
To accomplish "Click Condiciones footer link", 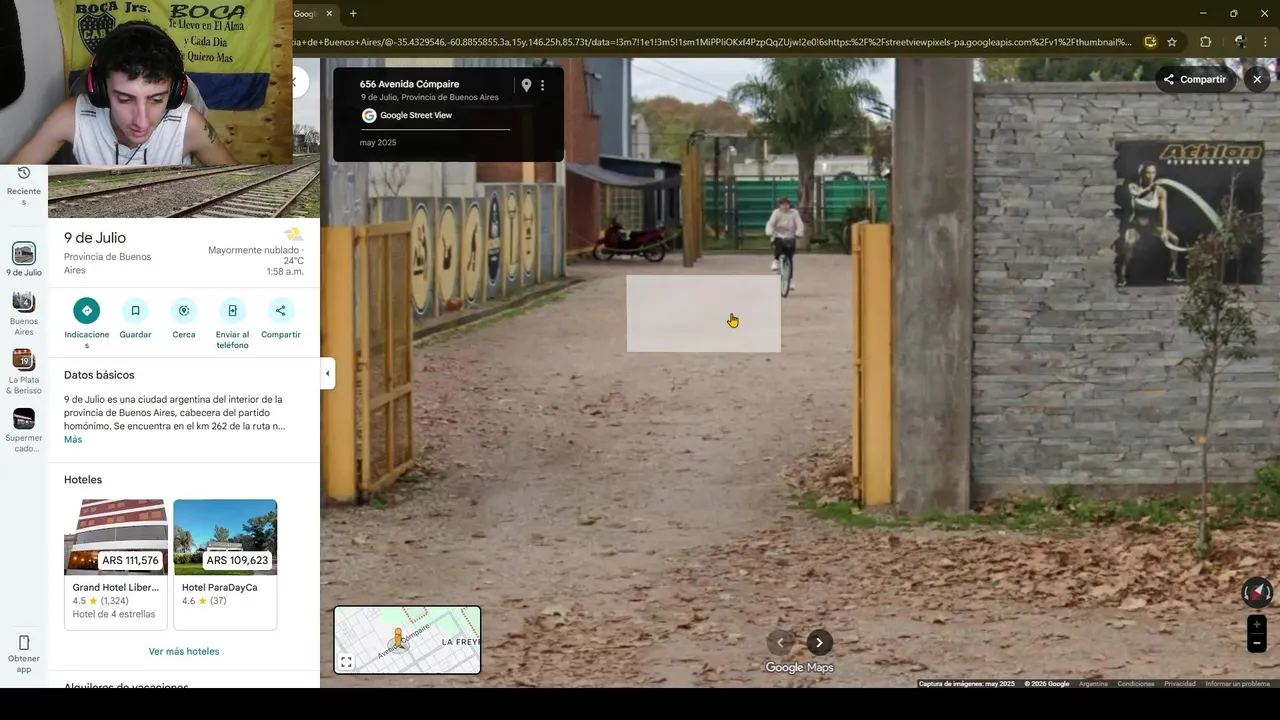I will [x=1136, y=684].
